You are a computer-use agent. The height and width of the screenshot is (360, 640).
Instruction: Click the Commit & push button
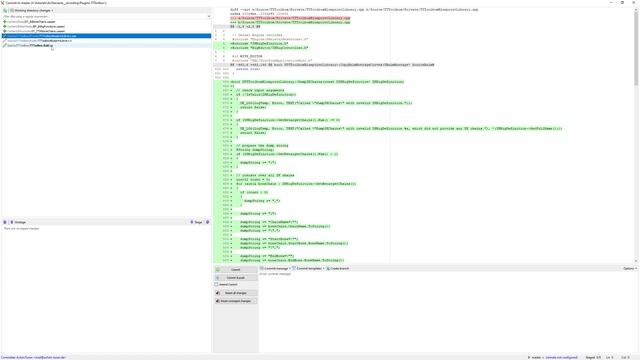click(236, 278)
